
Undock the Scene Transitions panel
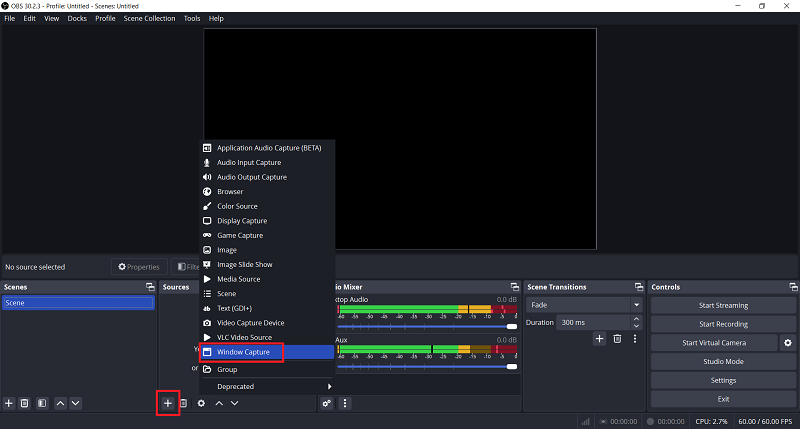(639, 287)
